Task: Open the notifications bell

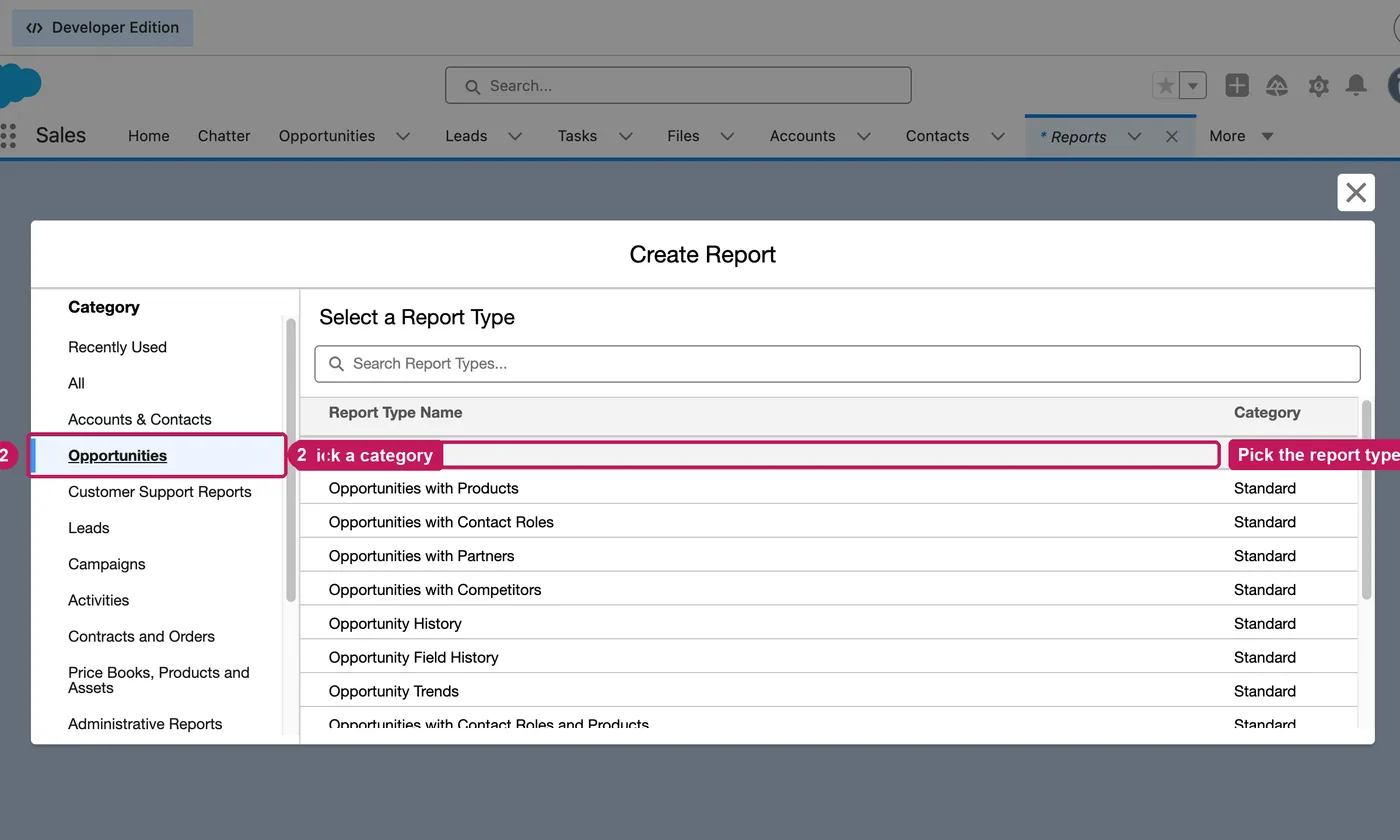Action: coord(1356,86)
